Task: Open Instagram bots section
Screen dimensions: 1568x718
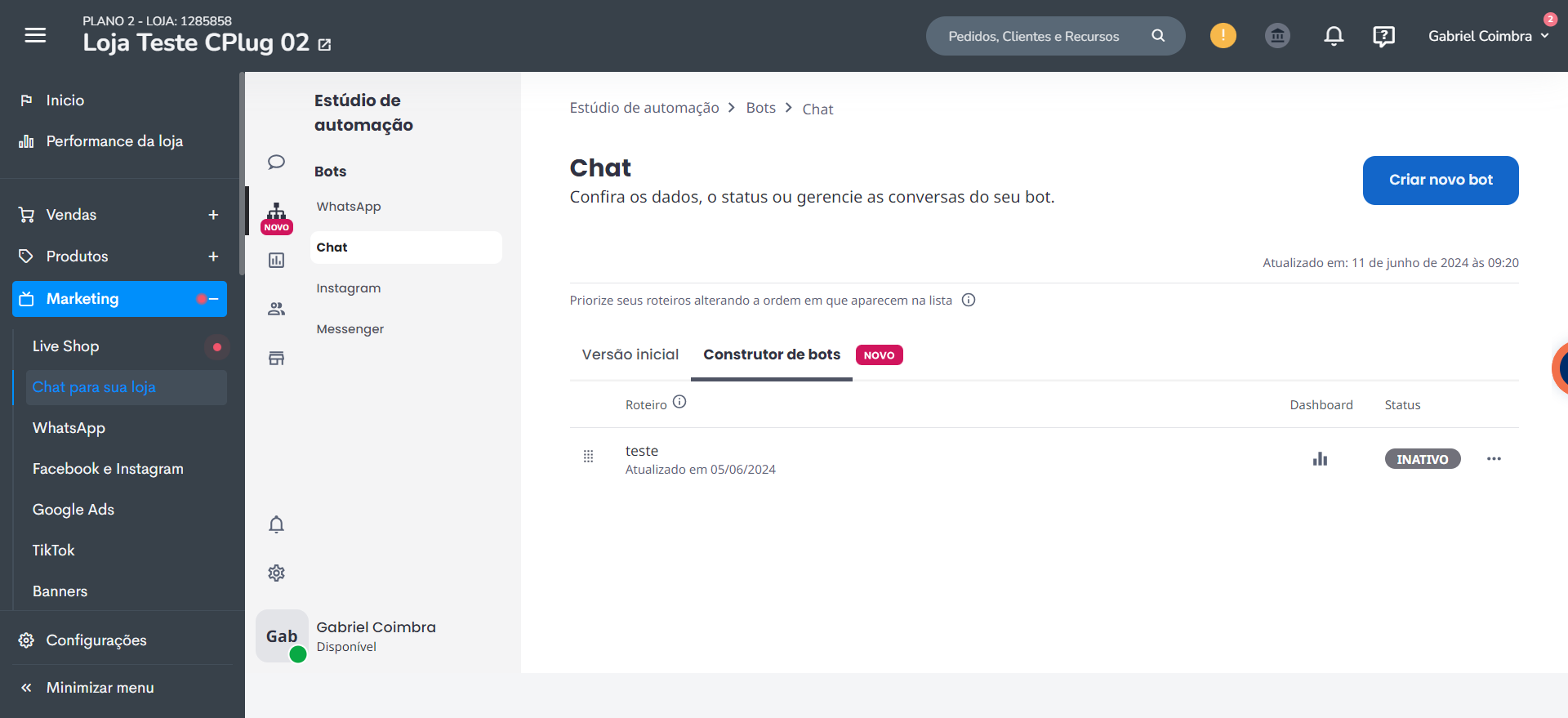Action: pos(349,288)
